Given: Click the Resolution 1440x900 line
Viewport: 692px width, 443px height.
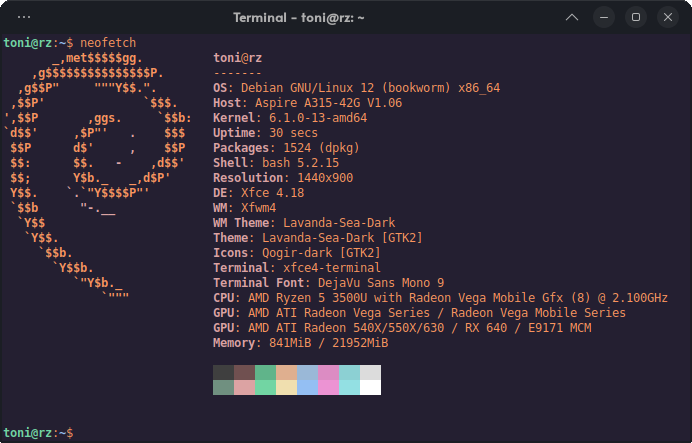Looking at the screenshot, I should tap(283, 178).
